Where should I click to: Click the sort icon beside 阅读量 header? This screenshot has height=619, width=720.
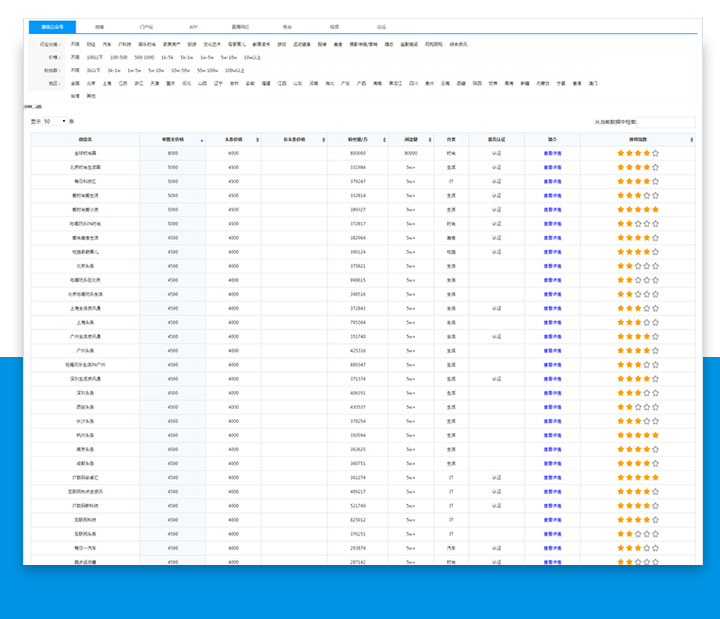click(x=429, y=140)
